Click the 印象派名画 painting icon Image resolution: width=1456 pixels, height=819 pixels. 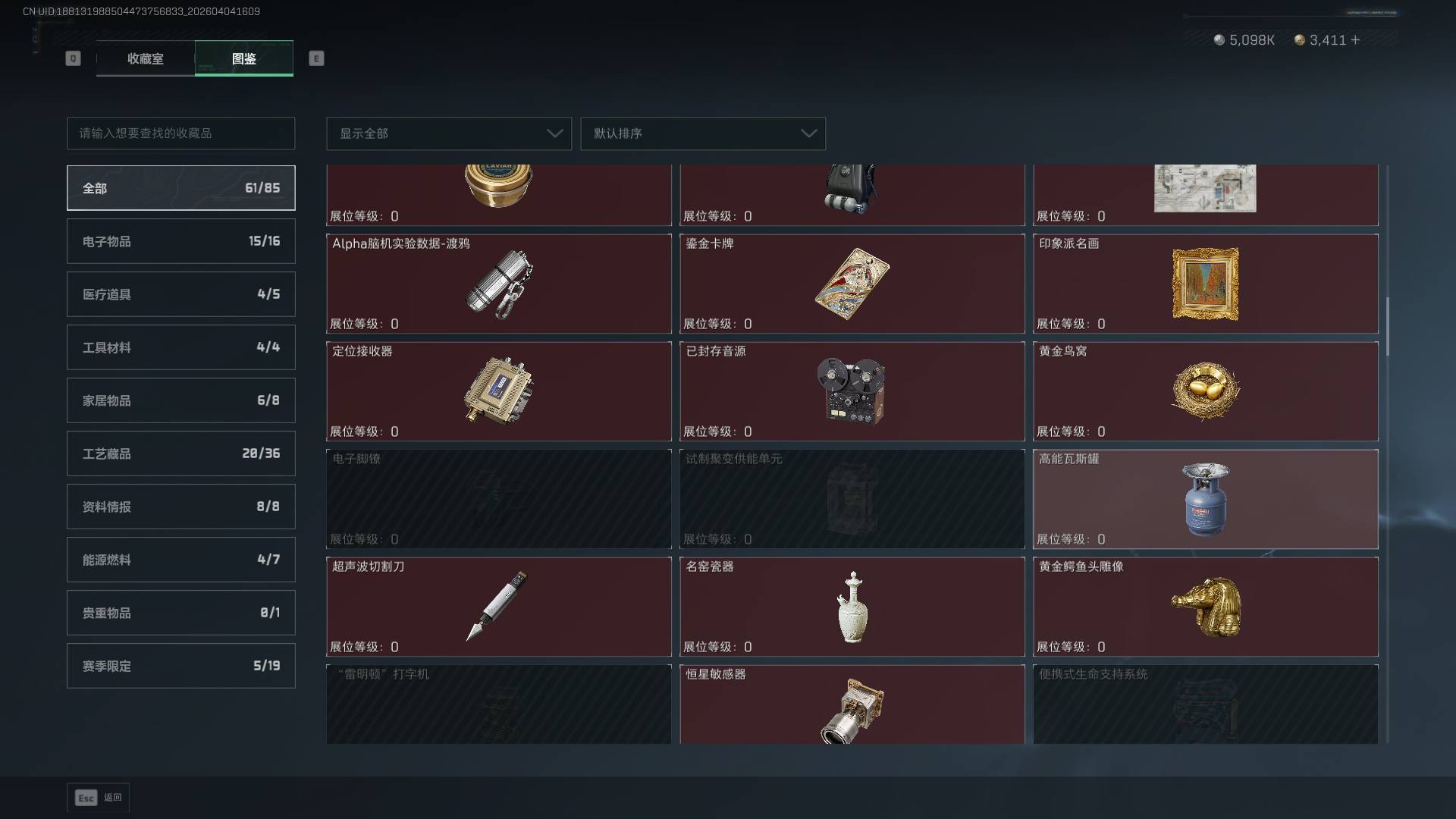(1205, 284)
